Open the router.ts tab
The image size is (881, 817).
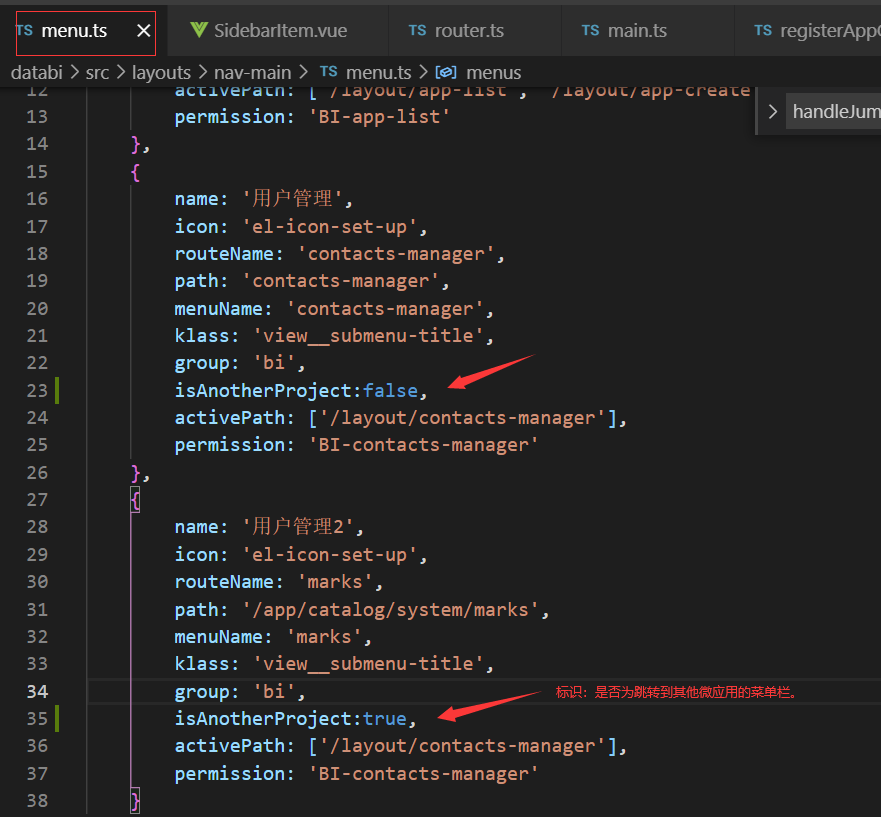coord(458,31)
